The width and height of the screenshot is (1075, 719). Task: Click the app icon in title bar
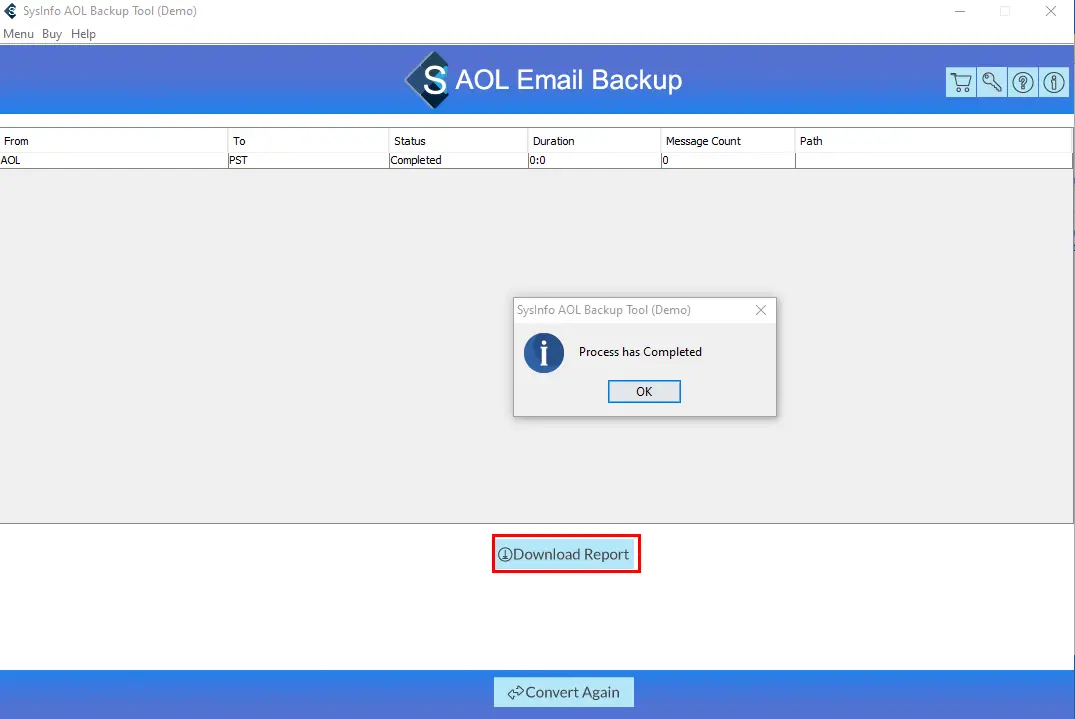(x=10, y=11)
